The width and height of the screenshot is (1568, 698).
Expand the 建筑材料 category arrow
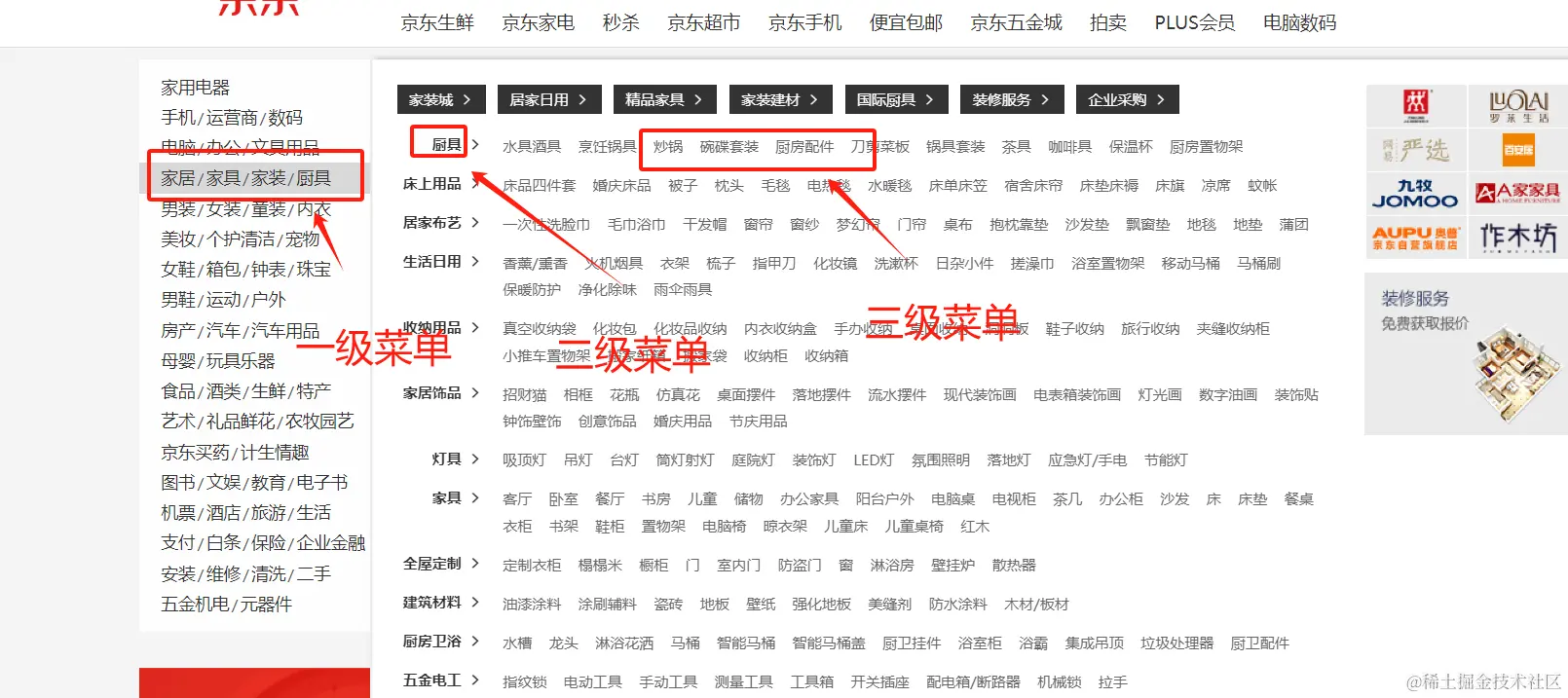point(475,603)
